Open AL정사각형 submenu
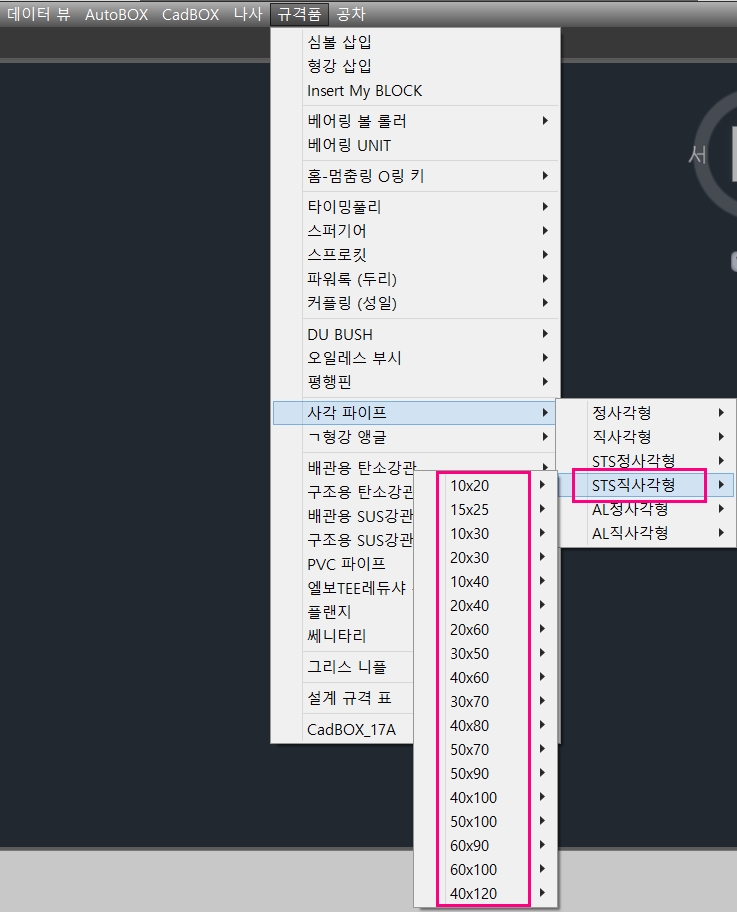 [647, 509]
